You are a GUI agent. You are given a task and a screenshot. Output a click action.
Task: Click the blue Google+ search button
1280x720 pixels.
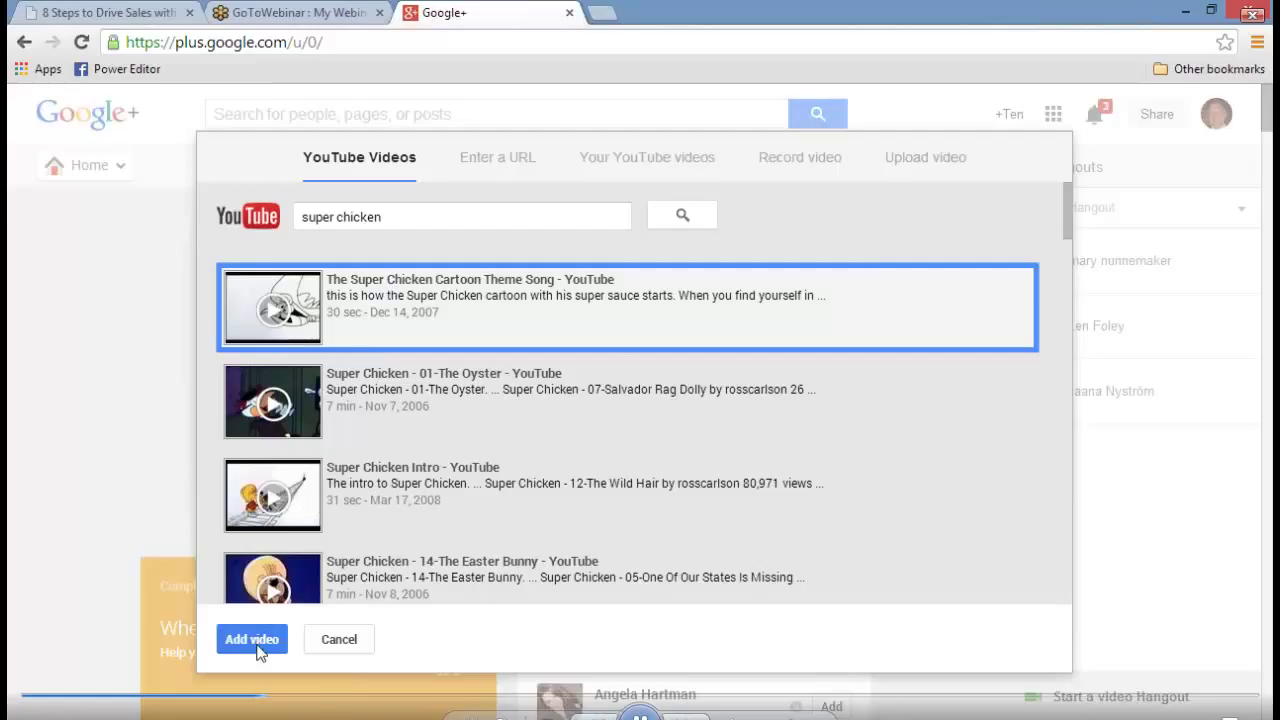817,114
